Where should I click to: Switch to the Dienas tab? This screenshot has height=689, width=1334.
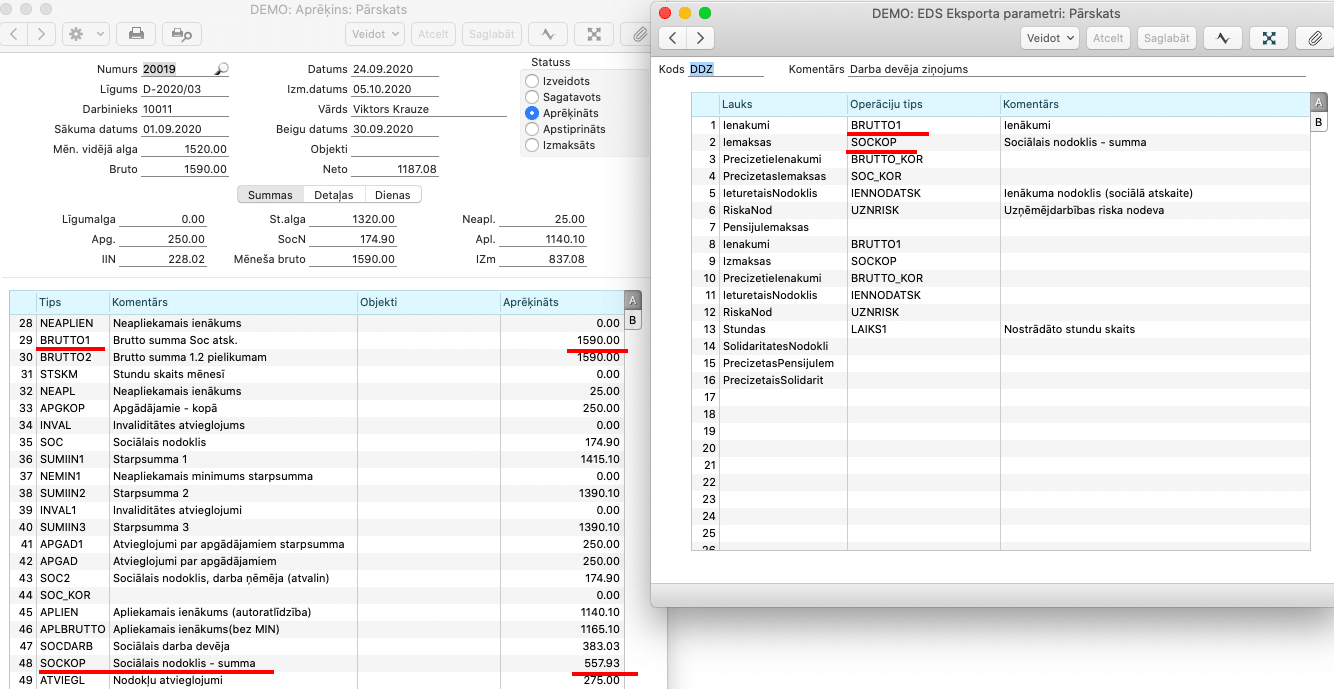click(392, 195)
